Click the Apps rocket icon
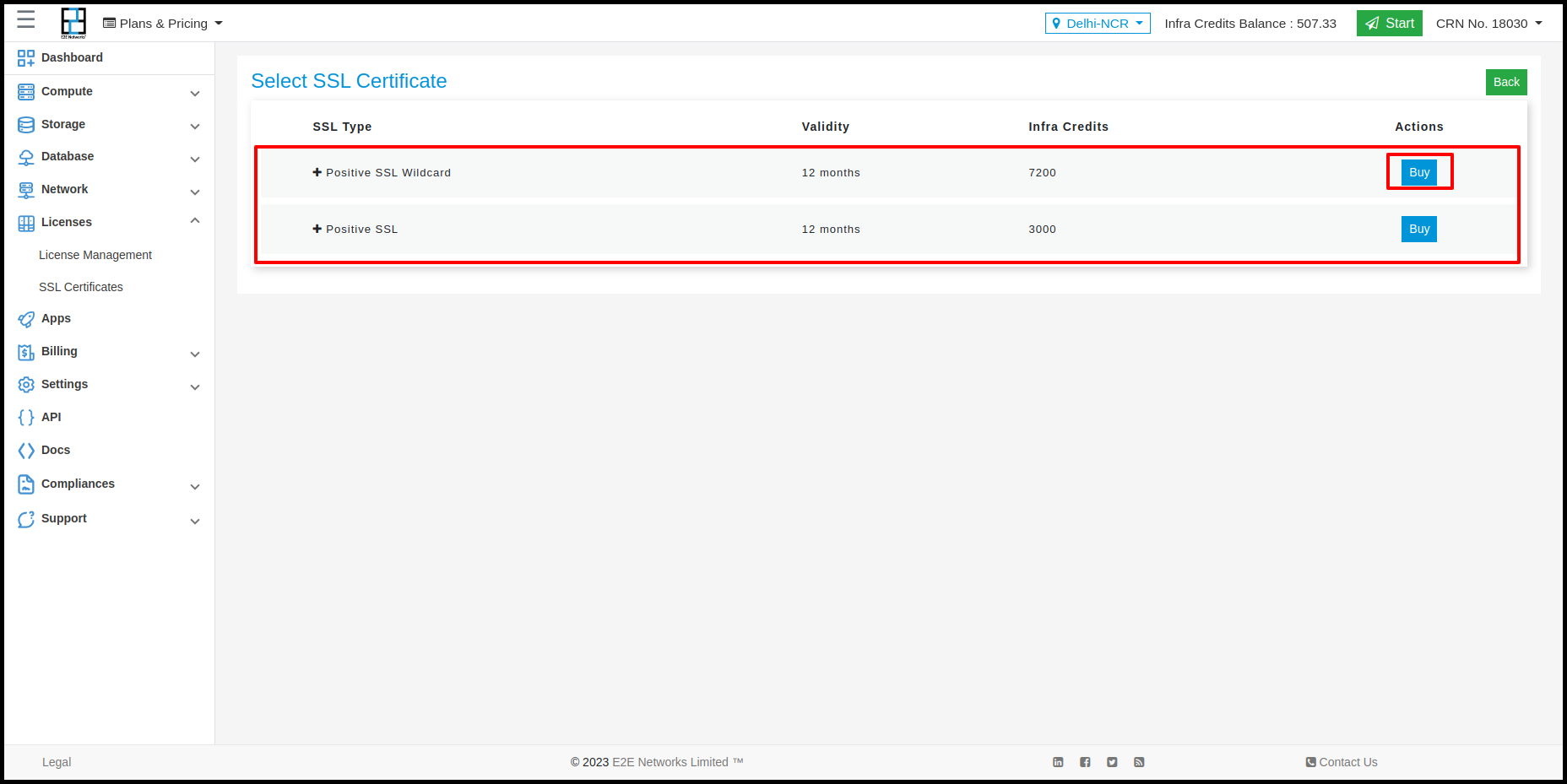 [x=26, y=319]
